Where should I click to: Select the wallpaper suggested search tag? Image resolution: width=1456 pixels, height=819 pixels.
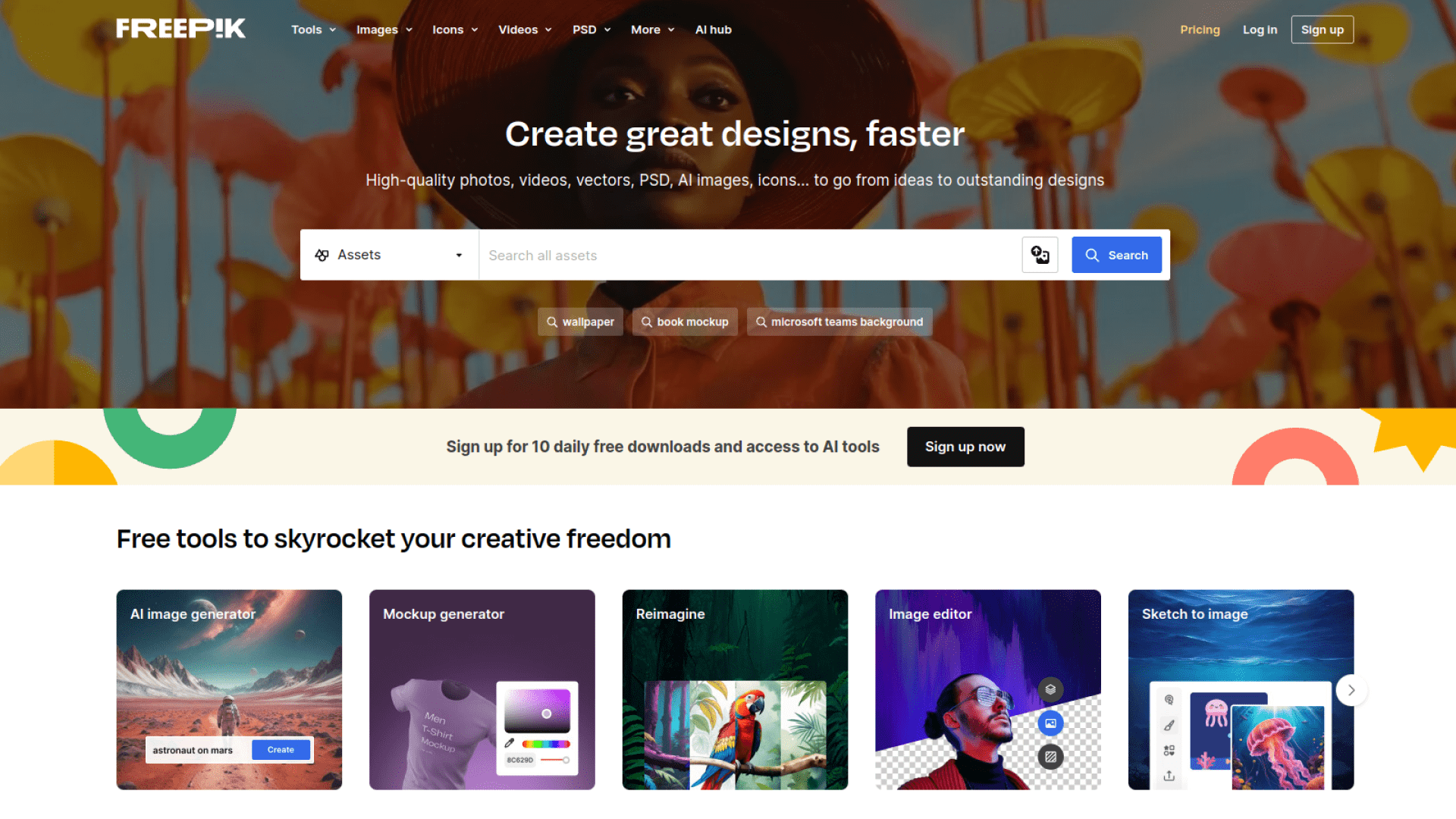click(581, 321)
